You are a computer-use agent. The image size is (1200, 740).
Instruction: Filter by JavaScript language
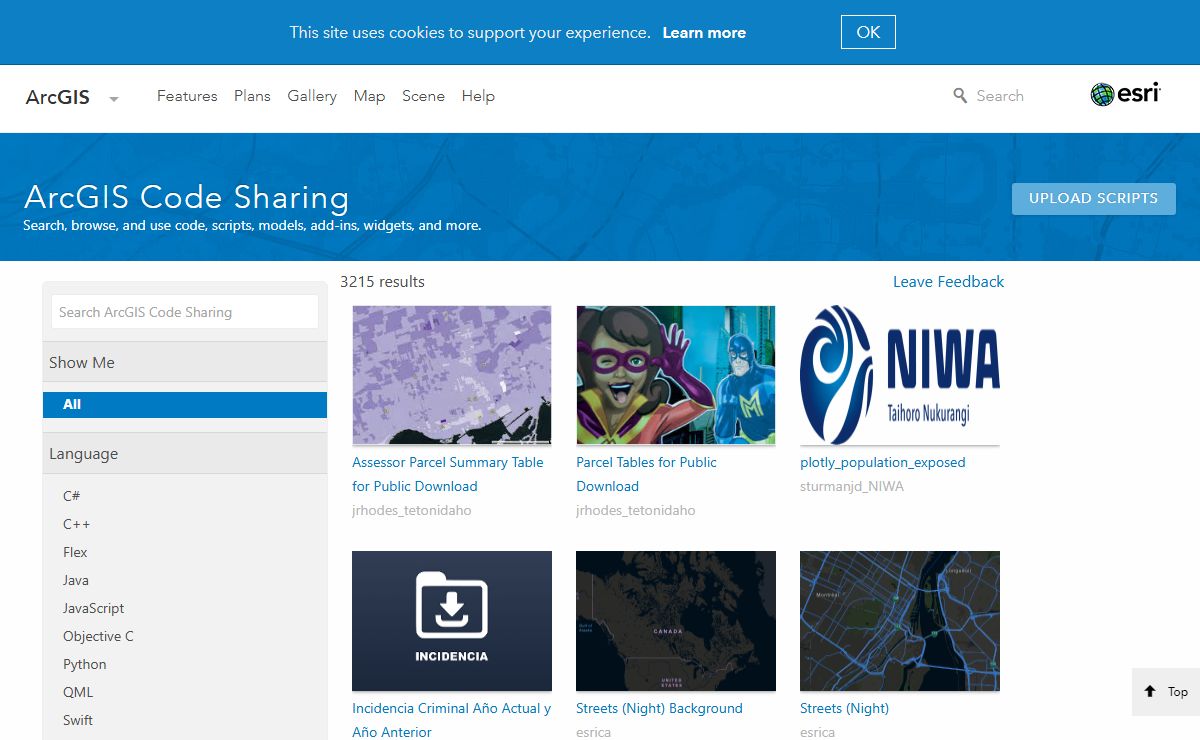coord(94,608)
